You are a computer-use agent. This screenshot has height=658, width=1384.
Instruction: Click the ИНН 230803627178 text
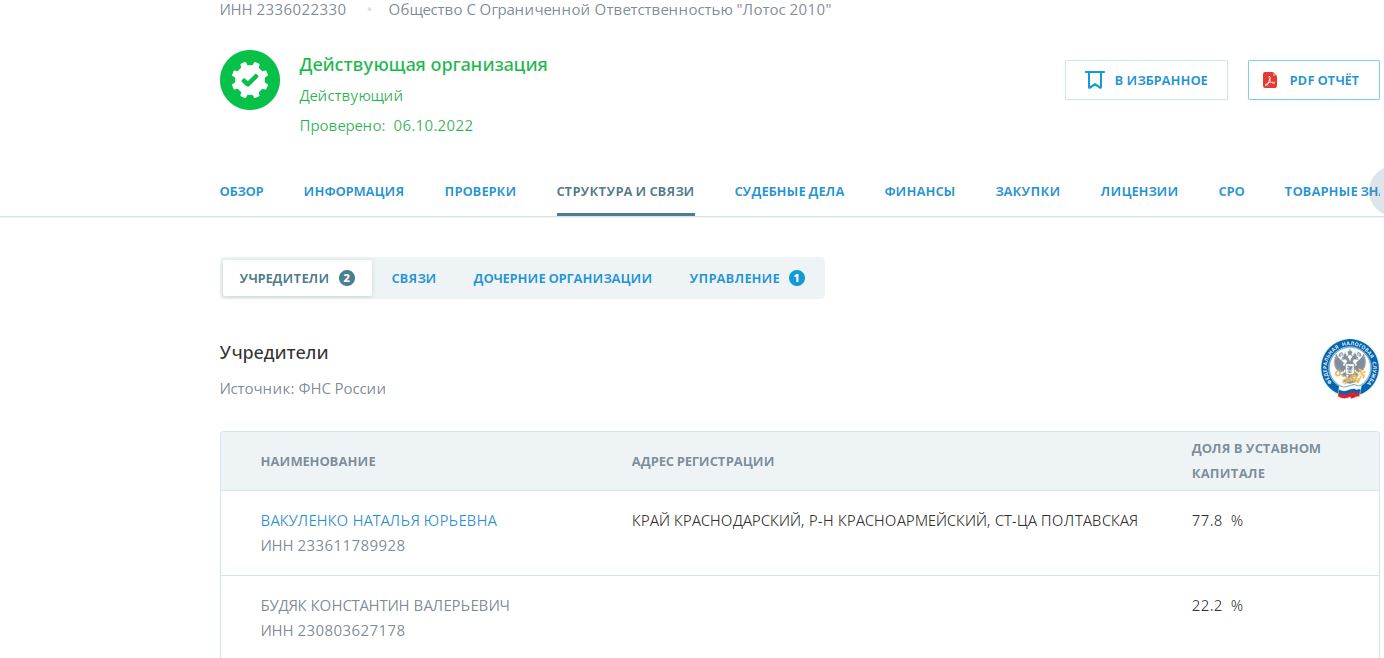[333, 631]
